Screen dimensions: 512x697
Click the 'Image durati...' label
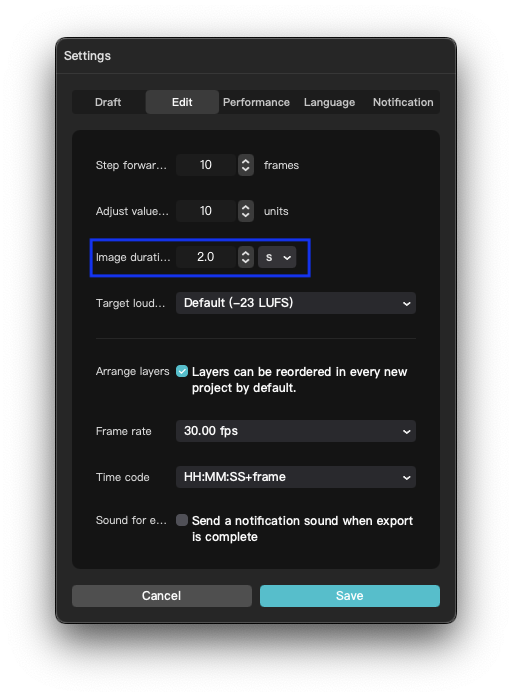click(x=133, y=257)
